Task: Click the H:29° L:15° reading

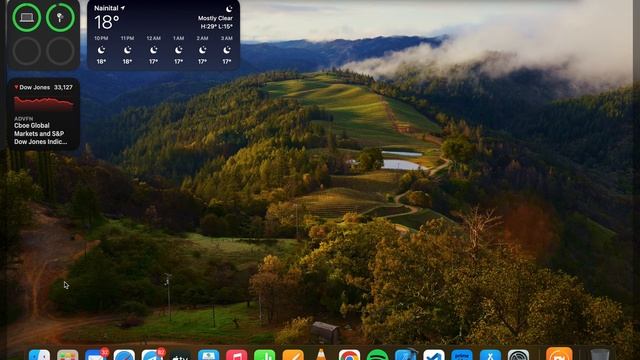Action: tap(217, 27)
